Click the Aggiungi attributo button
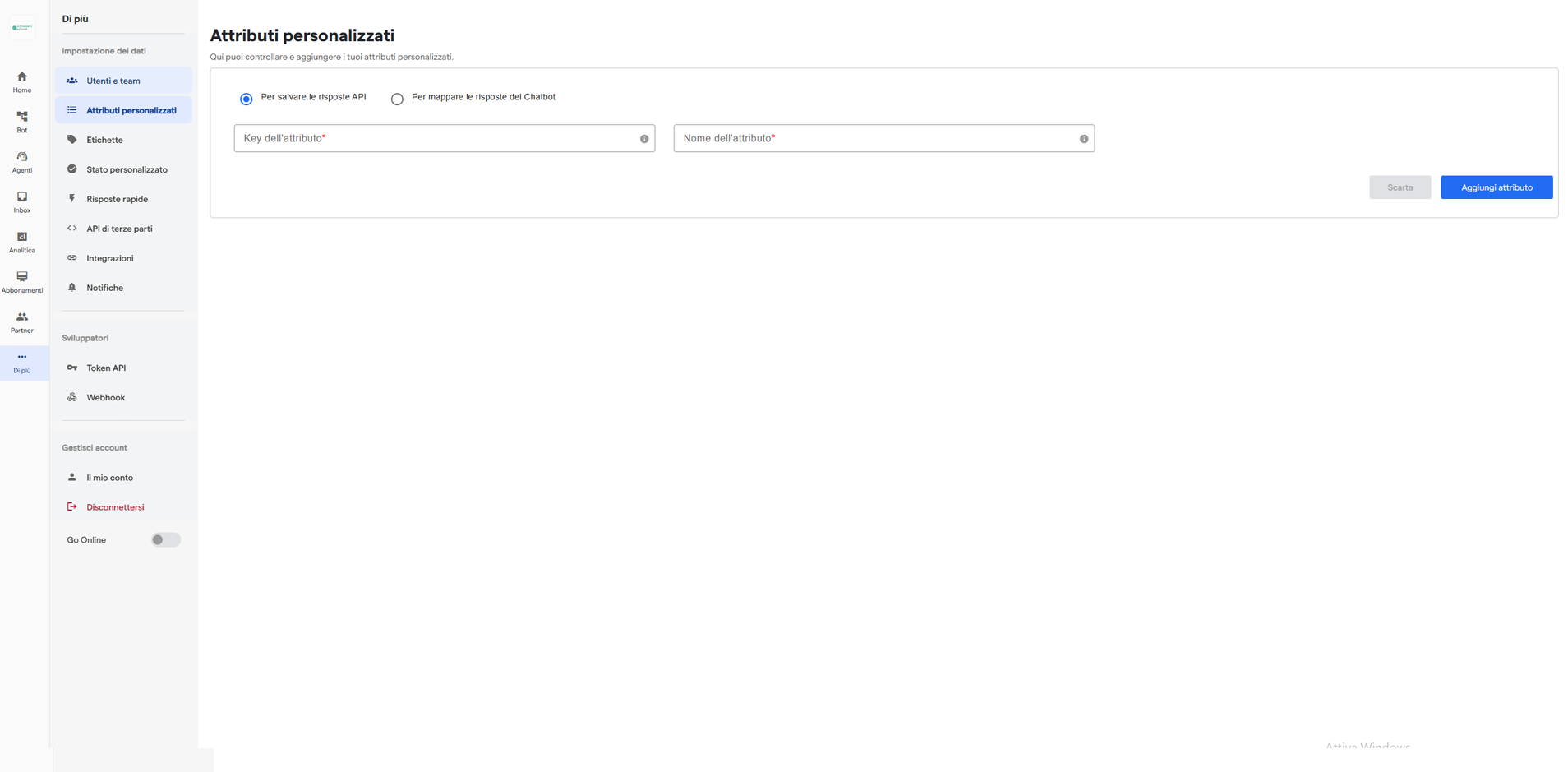 (x=1496, y=187)
